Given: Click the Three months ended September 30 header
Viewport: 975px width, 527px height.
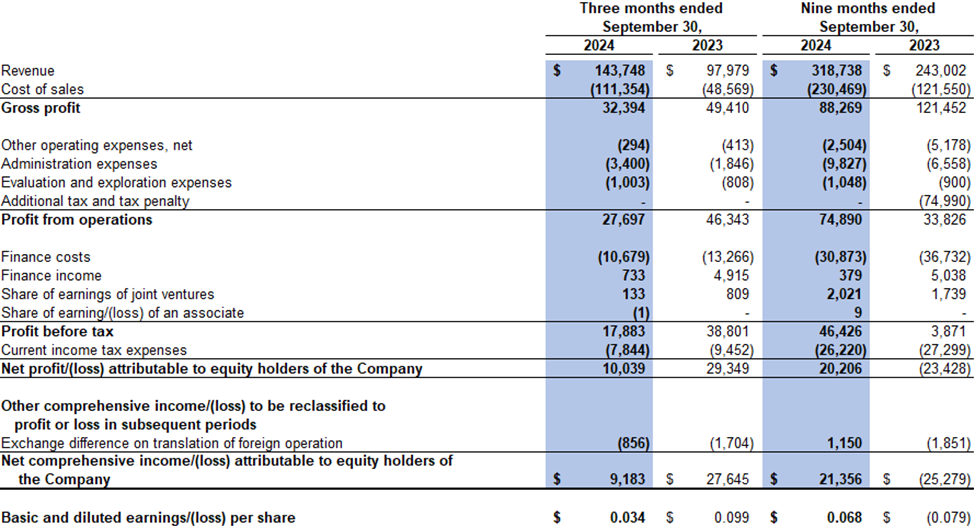Looking at the screenshot, I should pos(651,18).
